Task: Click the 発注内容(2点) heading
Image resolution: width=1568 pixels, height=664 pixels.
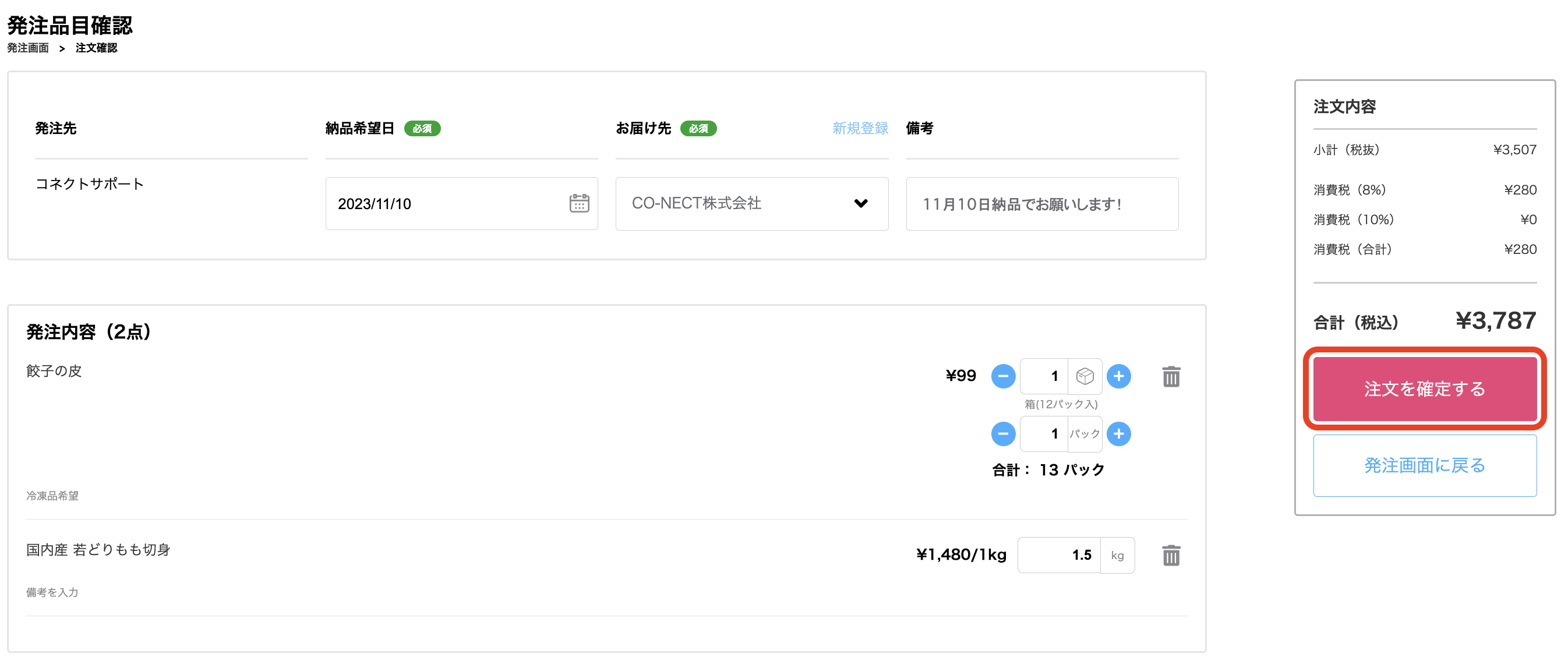Action: click(89, 333)
